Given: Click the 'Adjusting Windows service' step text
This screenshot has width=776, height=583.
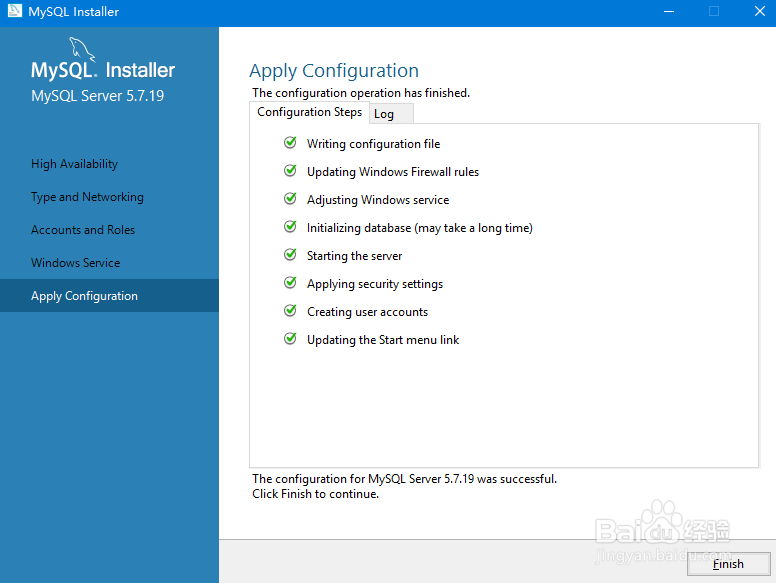Looking at the screenshot, I should (378, 200).
